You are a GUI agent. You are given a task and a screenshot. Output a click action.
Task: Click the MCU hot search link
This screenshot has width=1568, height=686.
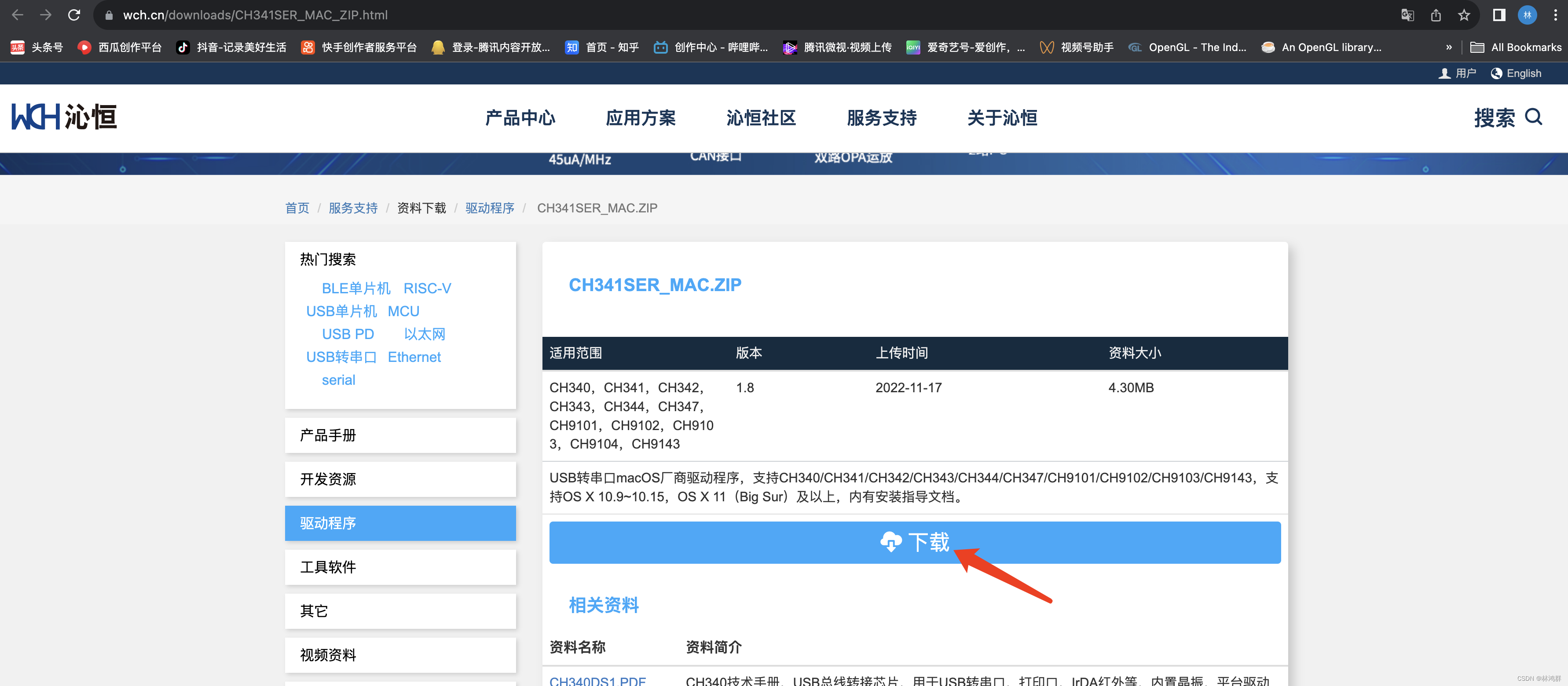[x=403, y=311]
